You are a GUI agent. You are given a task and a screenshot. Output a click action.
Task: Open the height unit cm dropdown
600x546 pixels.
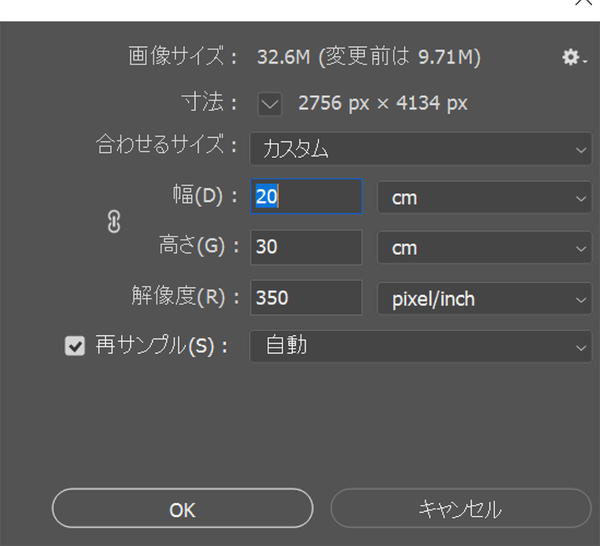(x=484, y=247)
